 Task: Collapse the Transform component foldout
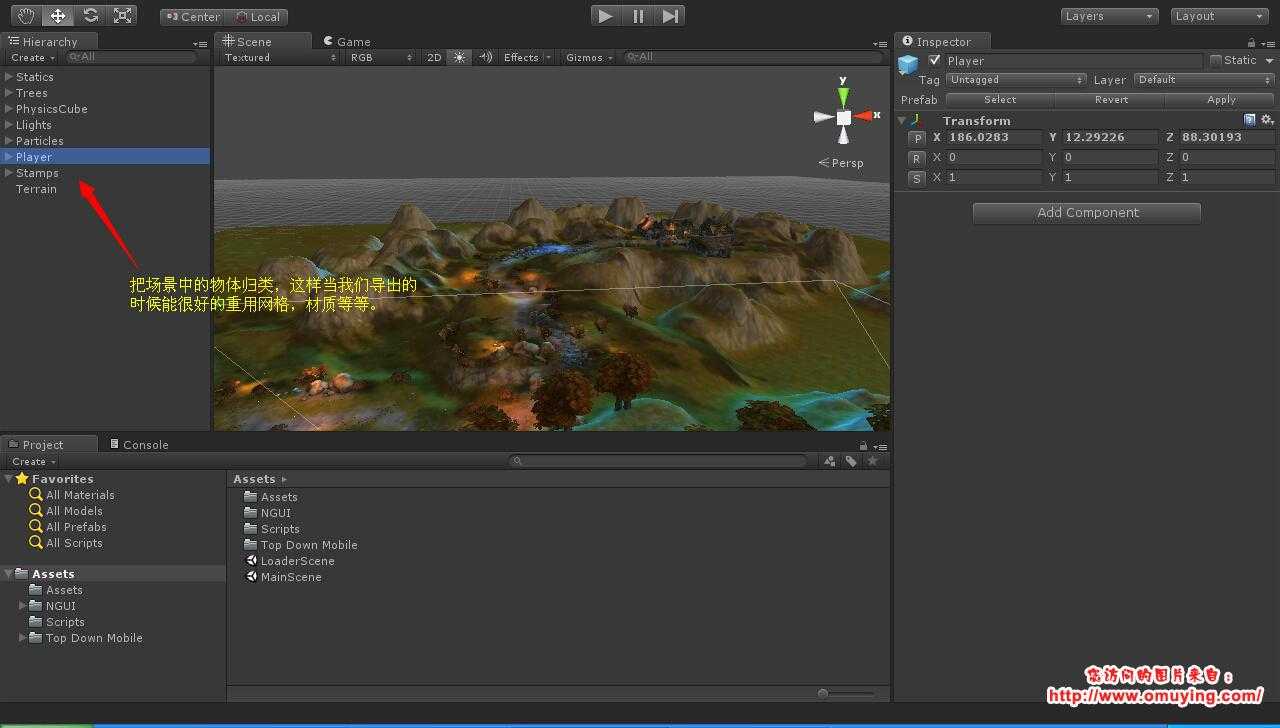(902, 120)
